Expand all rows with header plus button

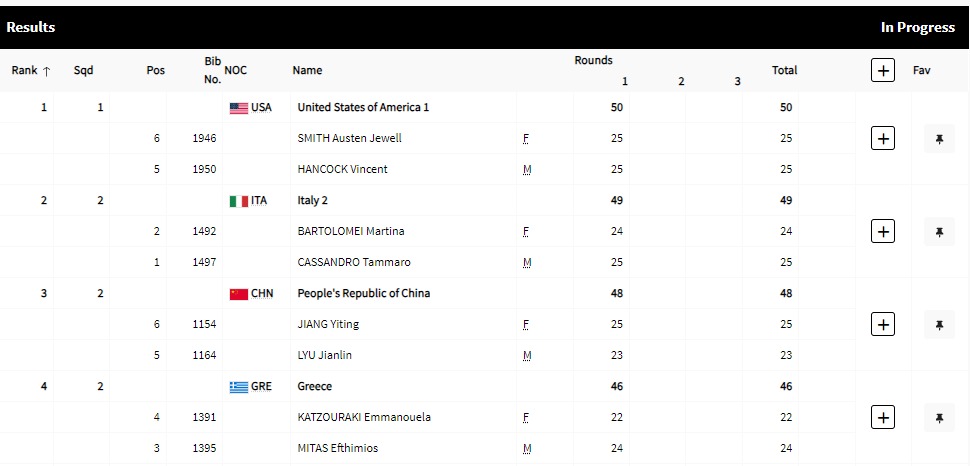882,70
